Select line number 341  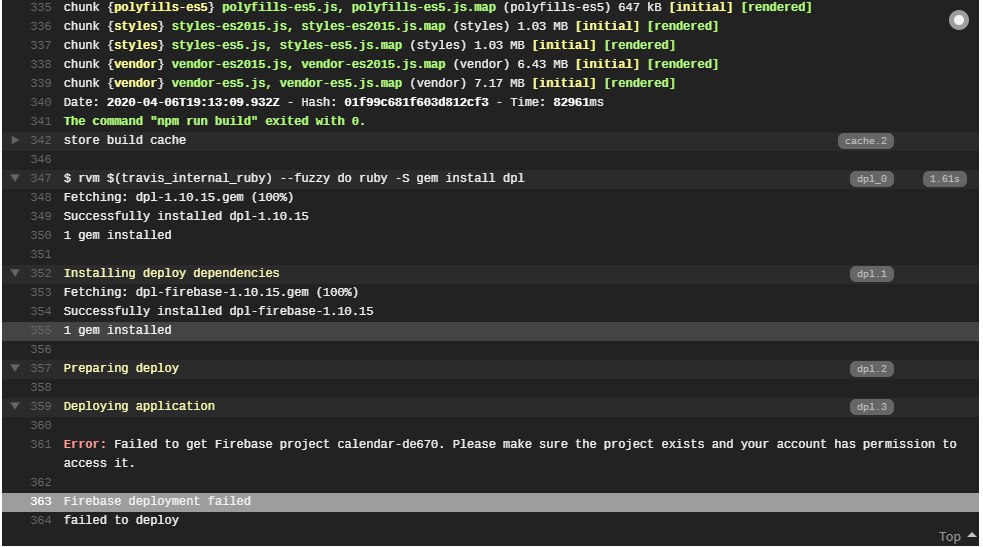tap(41, 121)
